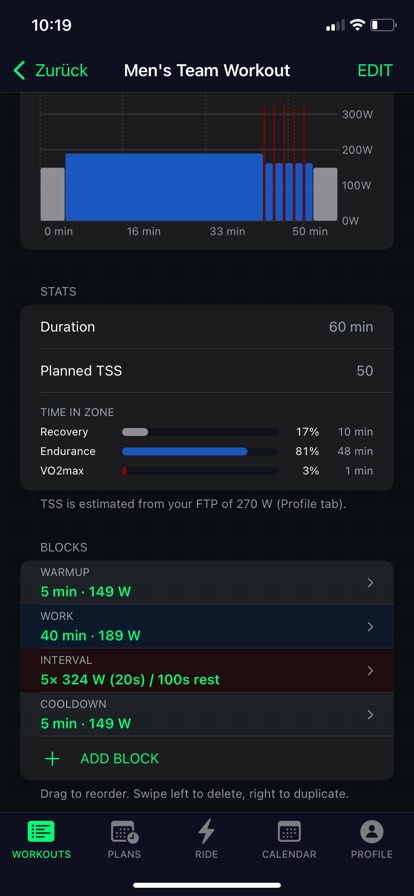Tap the Wi-Fi status icon

[x=357, y=25]
